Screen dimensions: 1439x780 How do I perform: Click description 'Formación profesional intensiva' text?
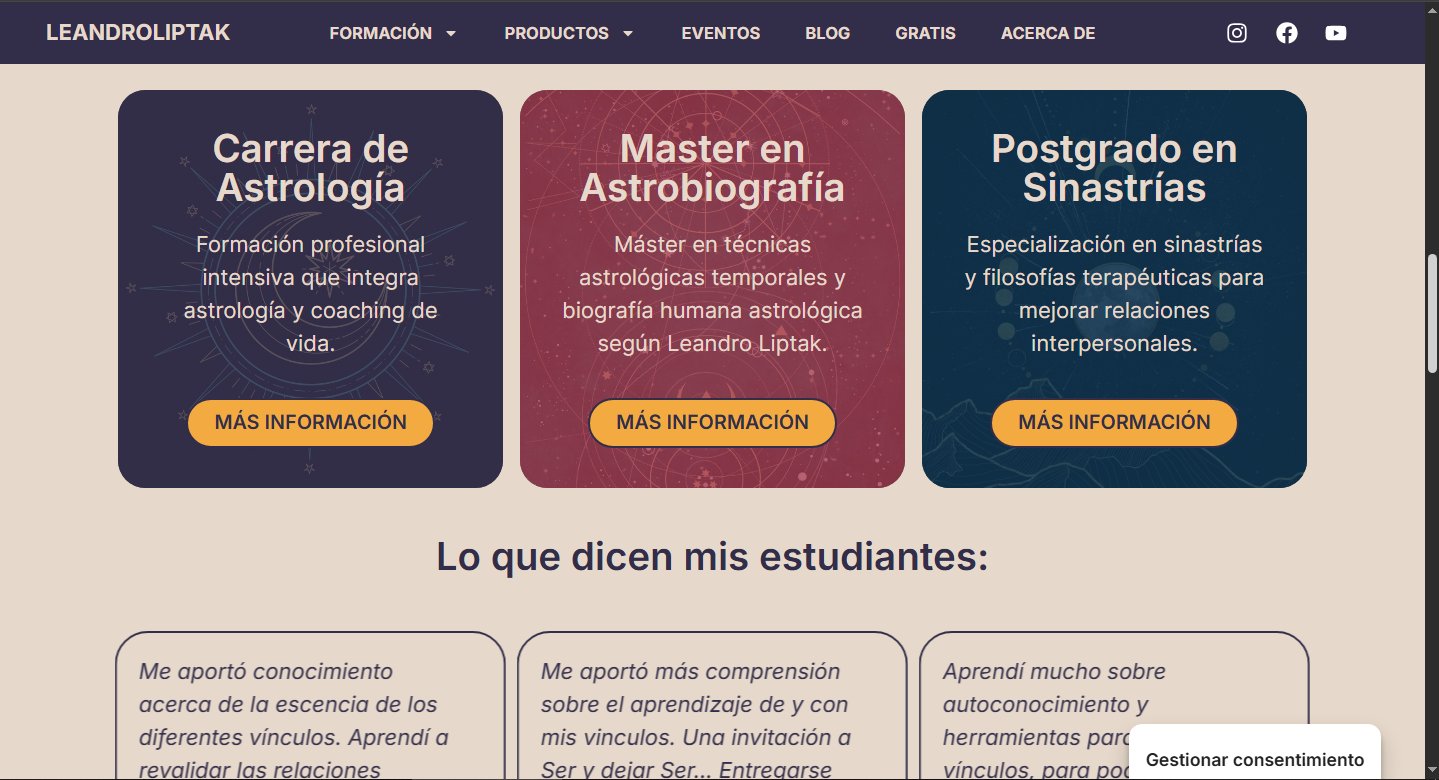click(310, 294)
